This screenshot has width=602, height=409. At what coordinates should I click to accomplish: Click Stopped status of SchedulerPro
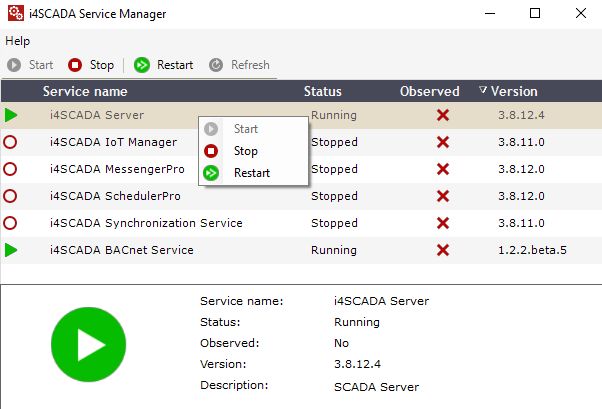tap(334, 196)
